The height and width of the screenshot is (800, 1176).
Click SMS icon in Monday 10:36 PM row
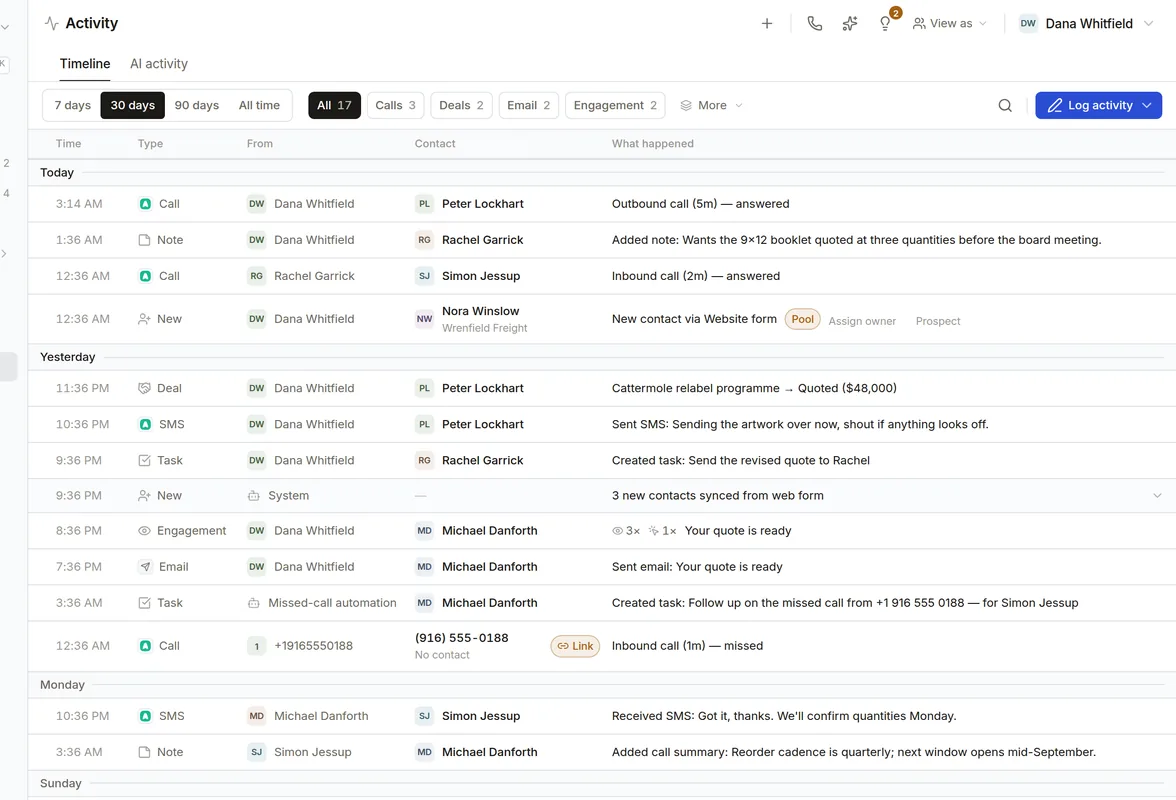click(146, 716)
